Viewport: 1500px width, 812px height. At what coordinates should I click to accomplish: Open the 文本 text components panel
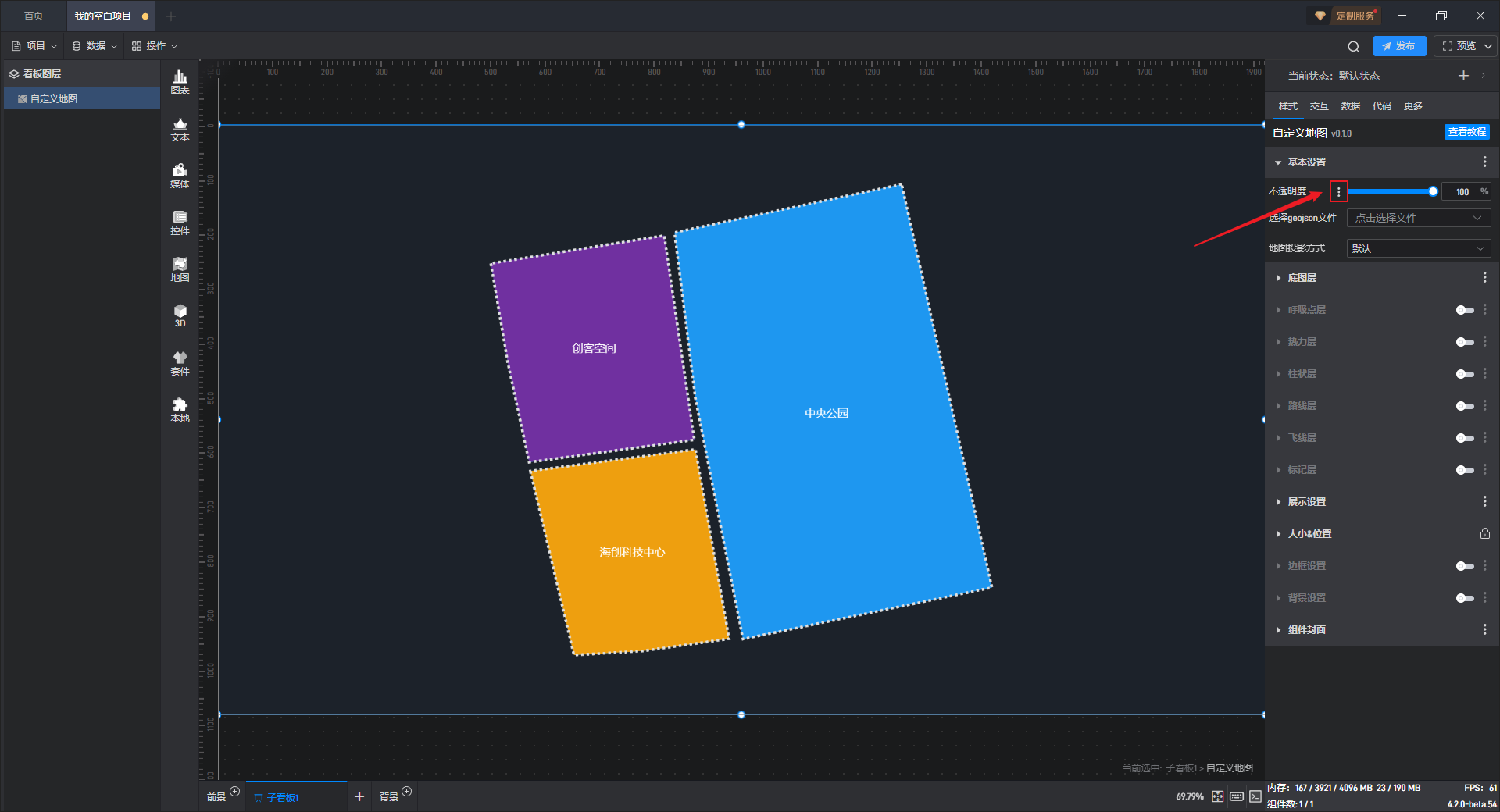point(180,129)
